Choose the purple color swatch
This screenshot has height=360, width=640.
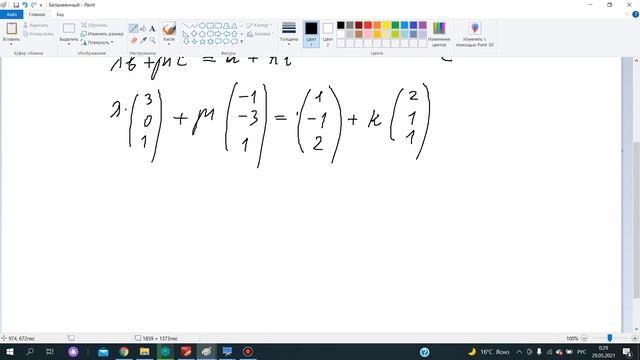(422, 25)
